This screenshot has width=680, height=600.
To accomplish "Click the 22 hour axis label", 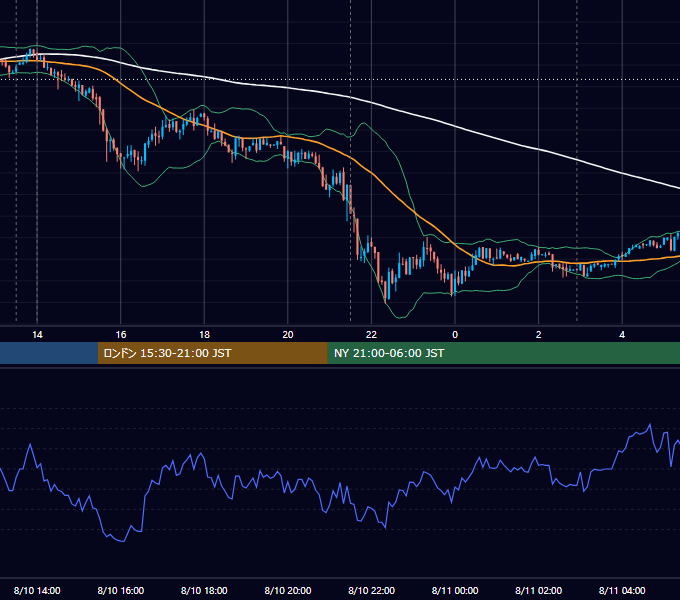I will 371,335.
